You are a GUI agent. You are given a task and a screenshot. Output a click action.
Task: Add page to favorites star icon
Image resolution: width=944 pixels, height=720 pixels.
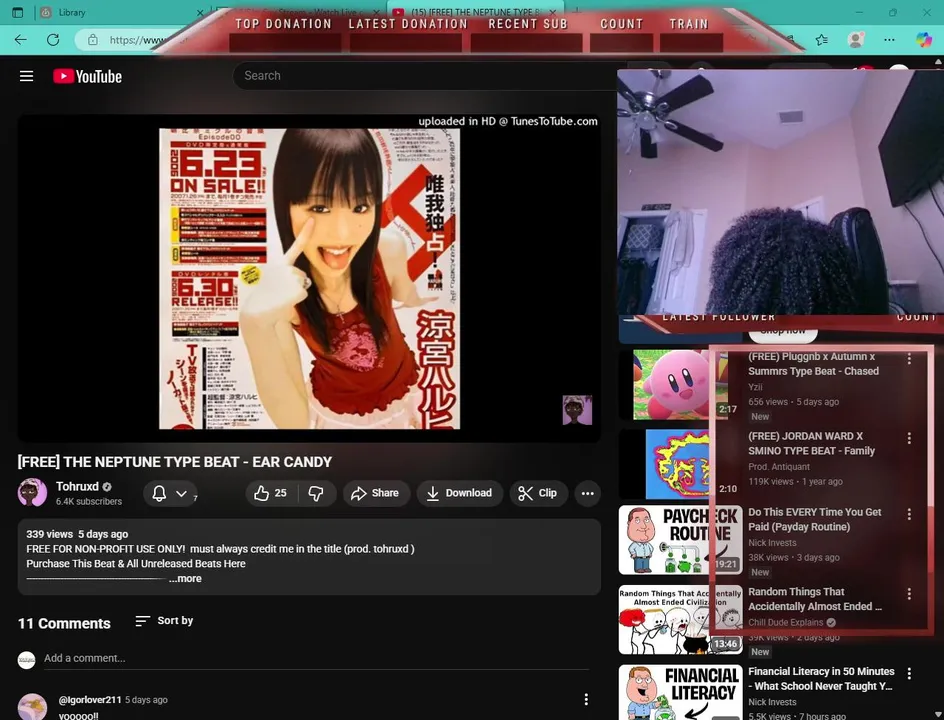[822, 40]
